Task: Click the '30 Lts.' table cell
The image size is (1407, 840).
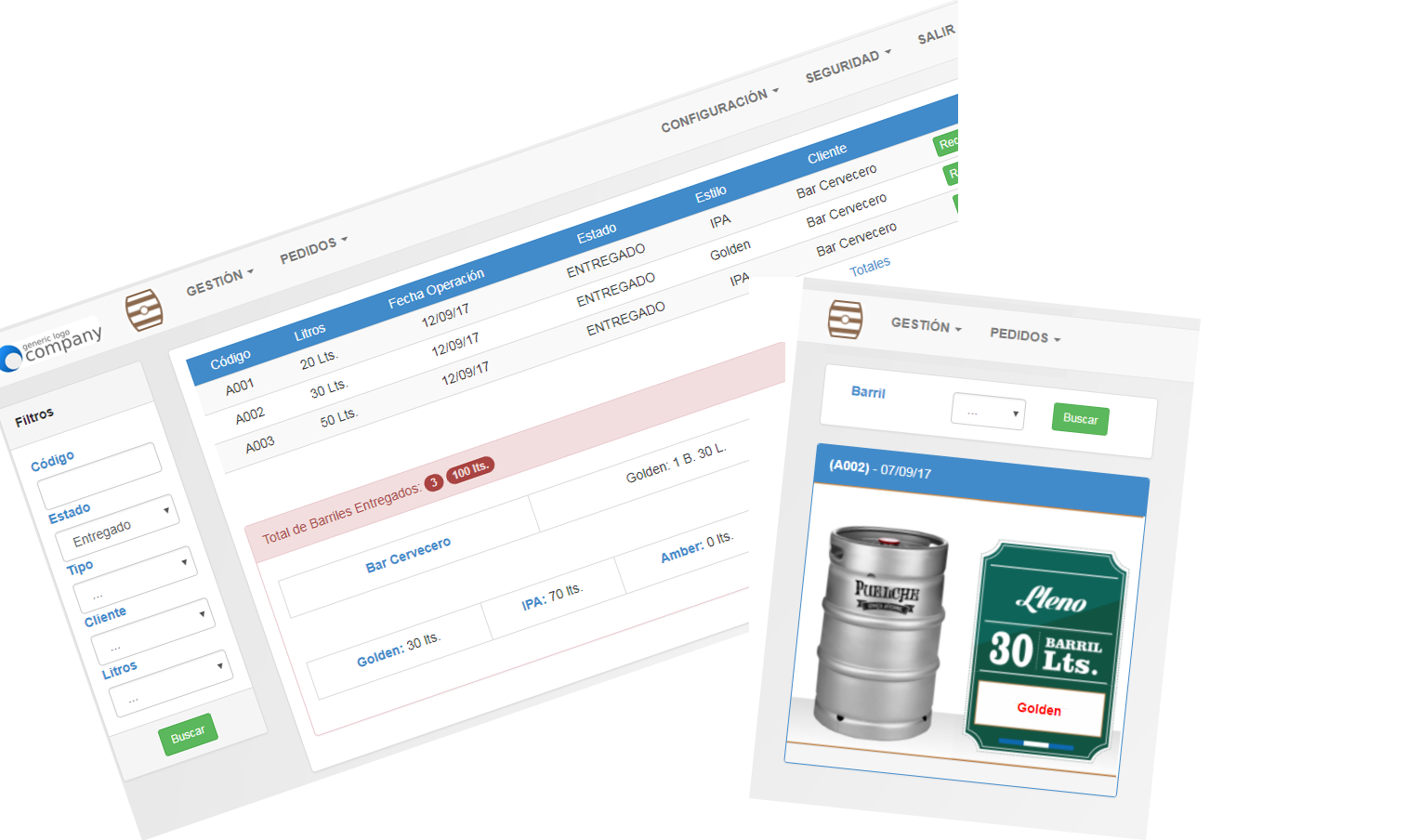Action: pos(329,387)
